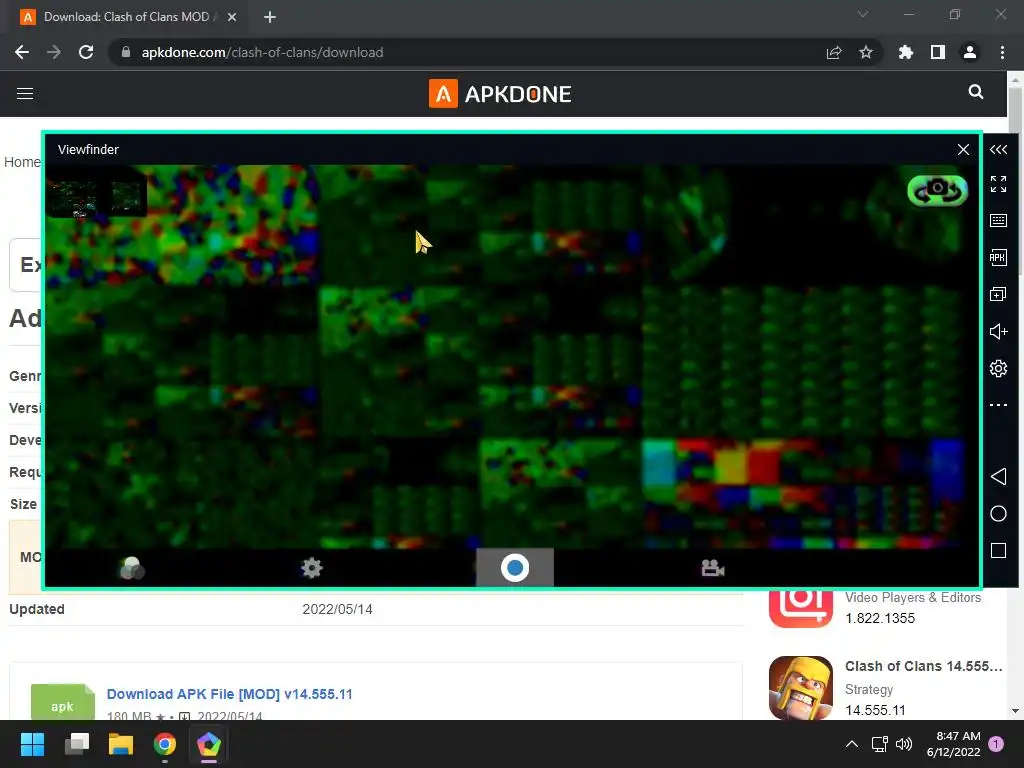Open Clash of Clans 14.555... sidebar entry
The image size is (1024, 768).
[923, 666]
